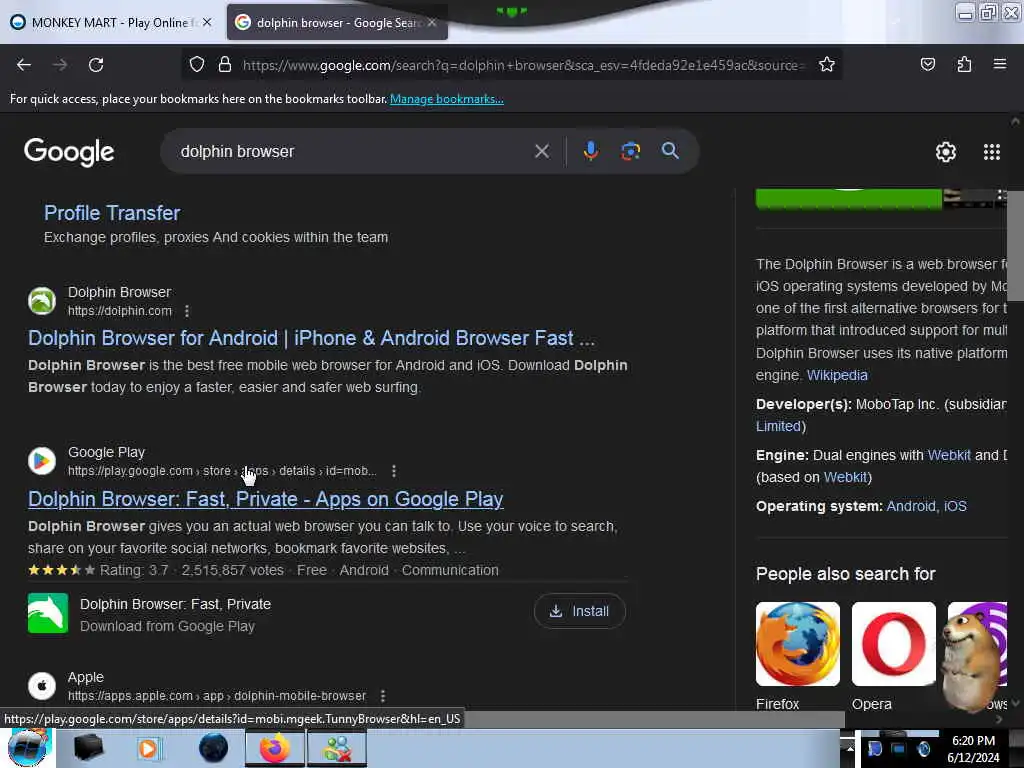The height and width of the screenshot is (768, 1024).
Task: Click the 'Download from Google Play' text
Action: pos(167,626)
